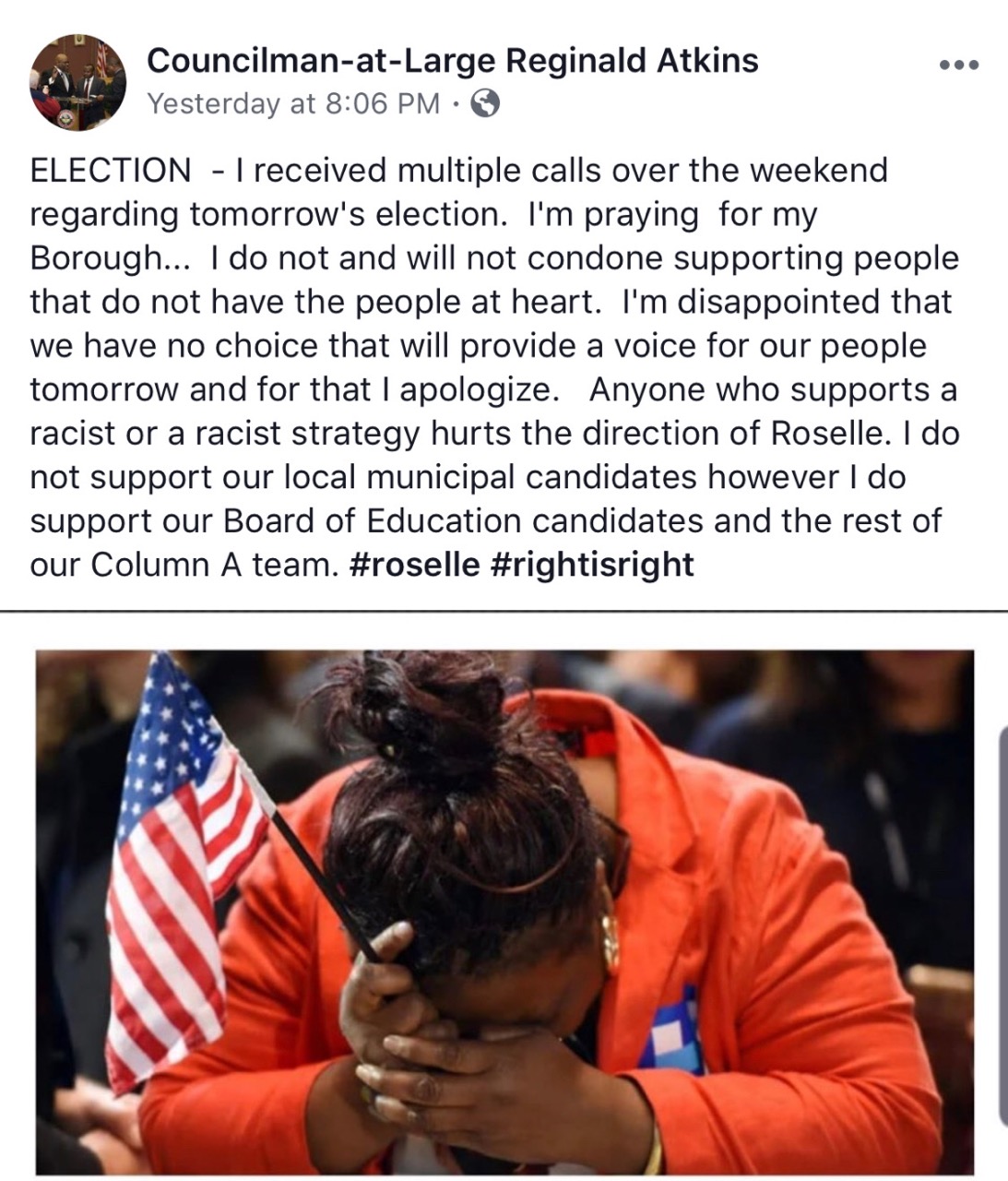The width and height of the screenshot is (1008, 1181).
Task: Open the #roselle hashtag
Action: 415,565
